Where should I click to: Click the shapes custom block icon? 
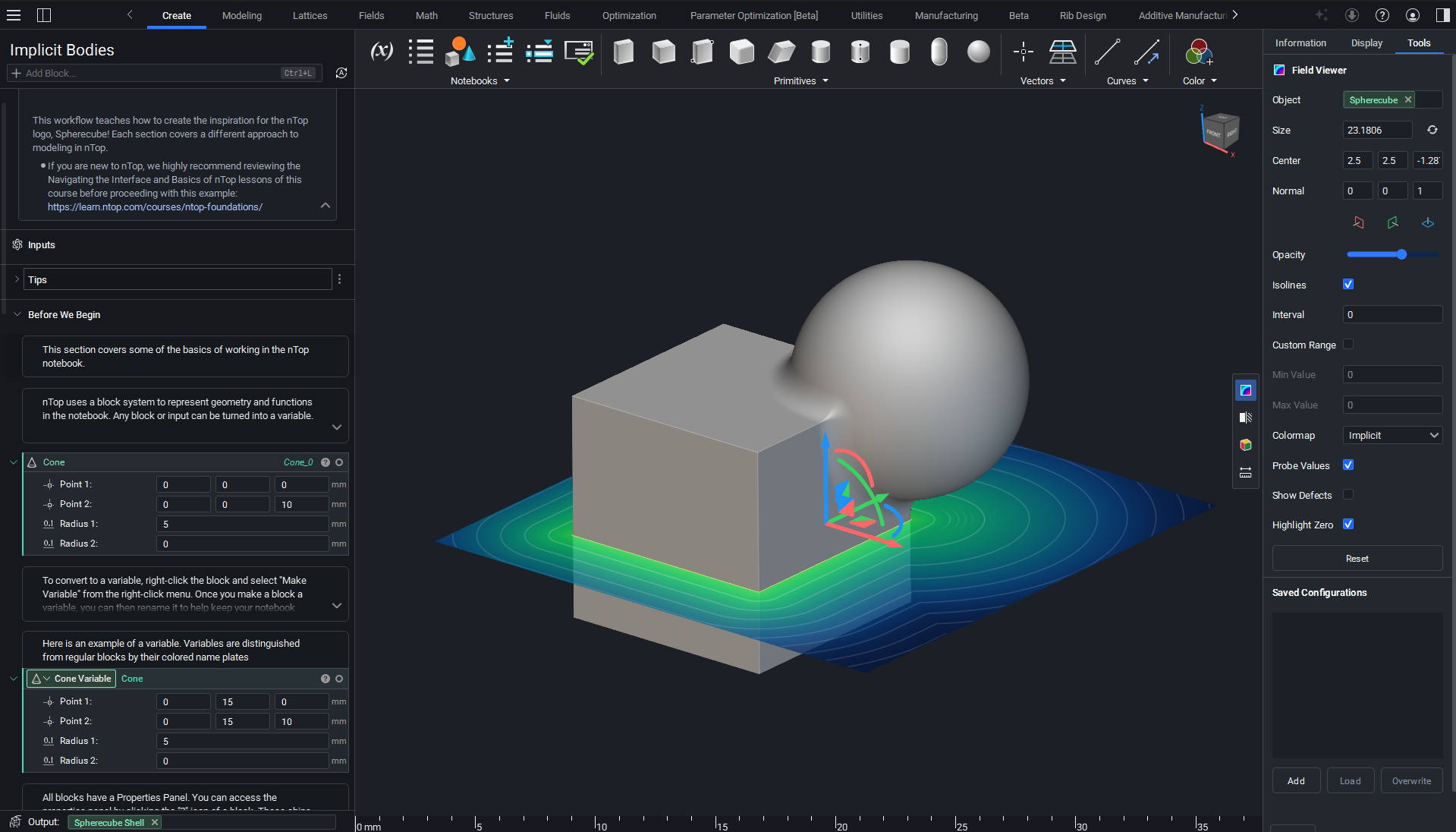(x=460, y=52)
